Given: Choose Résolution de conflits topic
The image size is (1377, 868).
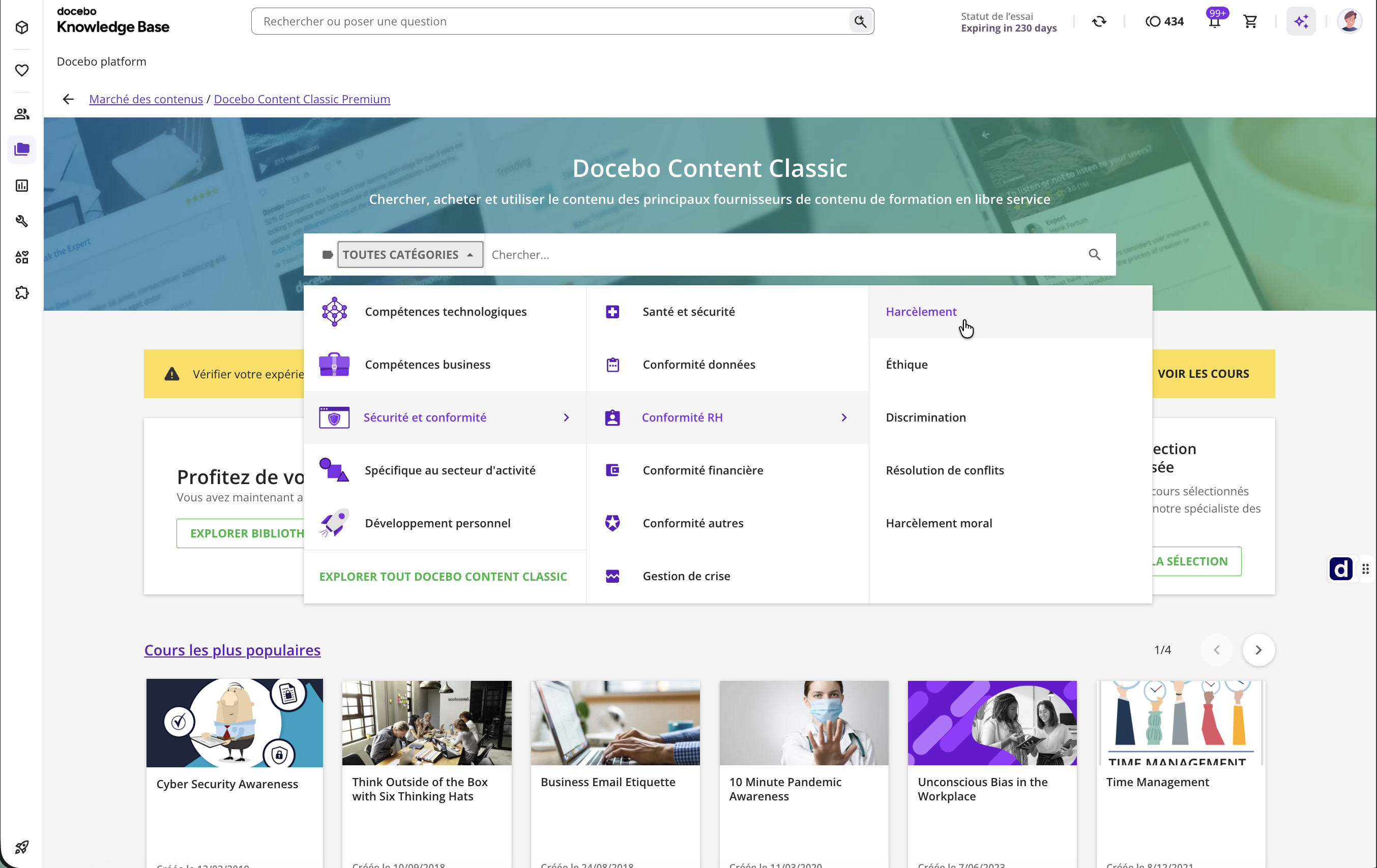Looking at the screenshot, I should [x=1010, y=470].
